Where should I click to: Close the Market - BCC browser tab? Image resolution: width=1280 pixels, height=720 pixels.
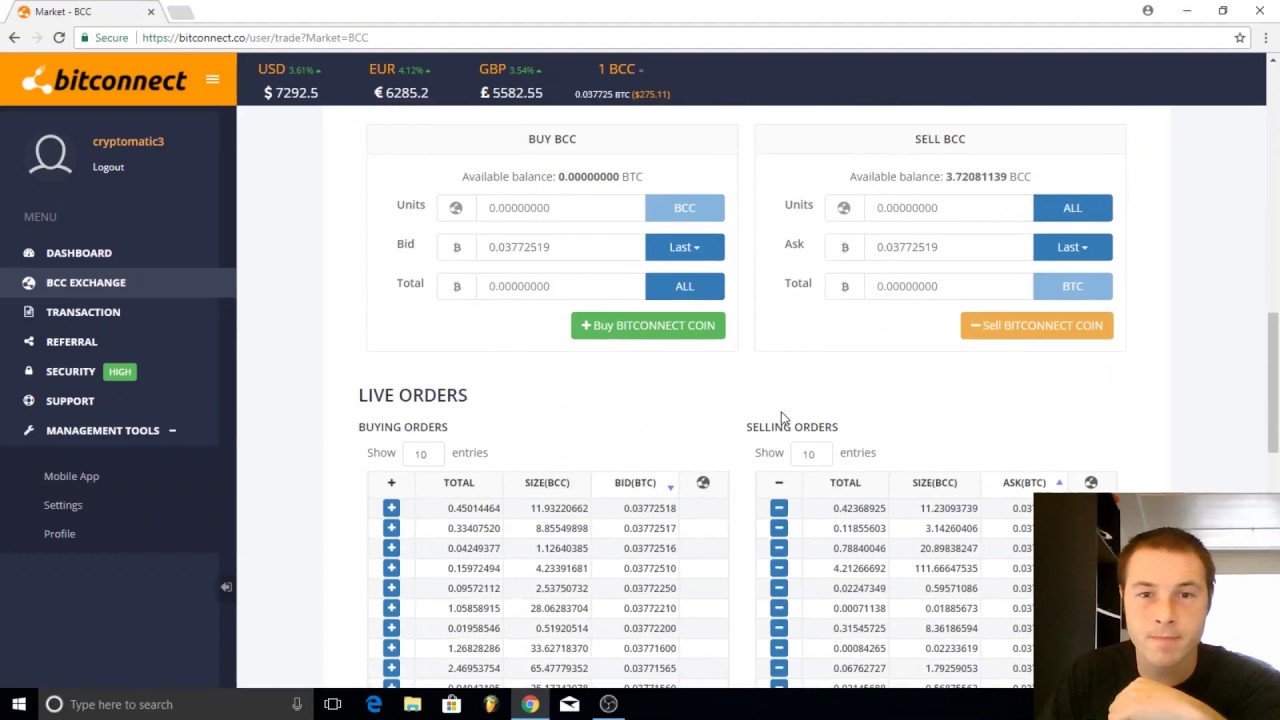tap(151, 12)
